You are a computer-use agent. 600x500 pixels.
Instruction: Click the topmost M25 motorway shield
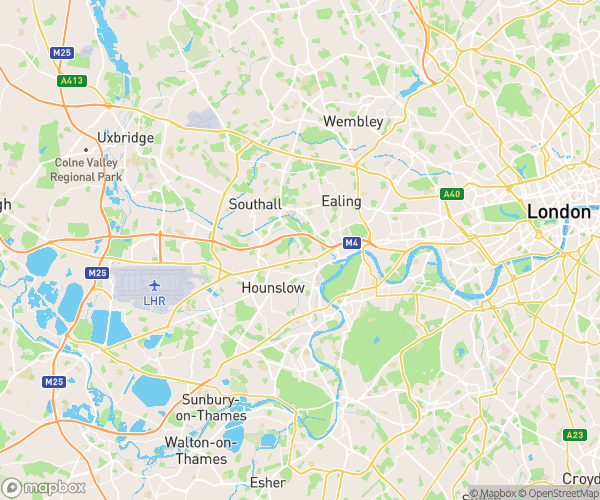(x=62, y=52)
